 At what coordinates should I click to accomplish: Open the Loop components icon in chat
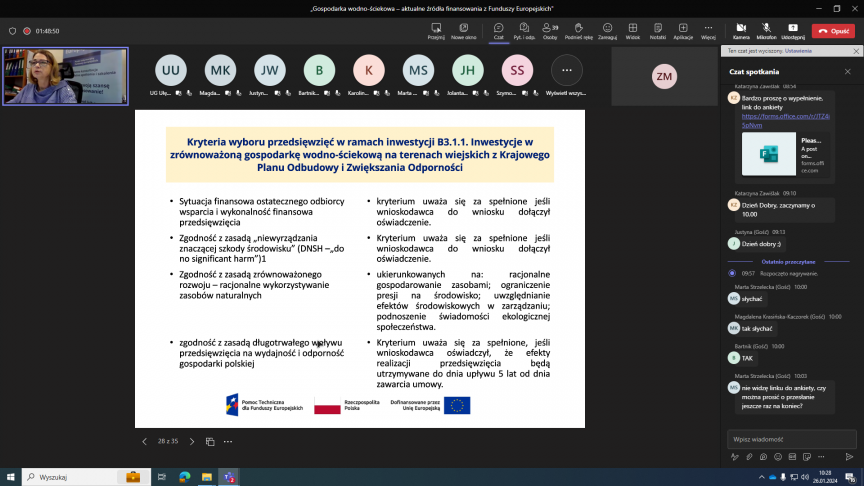(763, 457)
